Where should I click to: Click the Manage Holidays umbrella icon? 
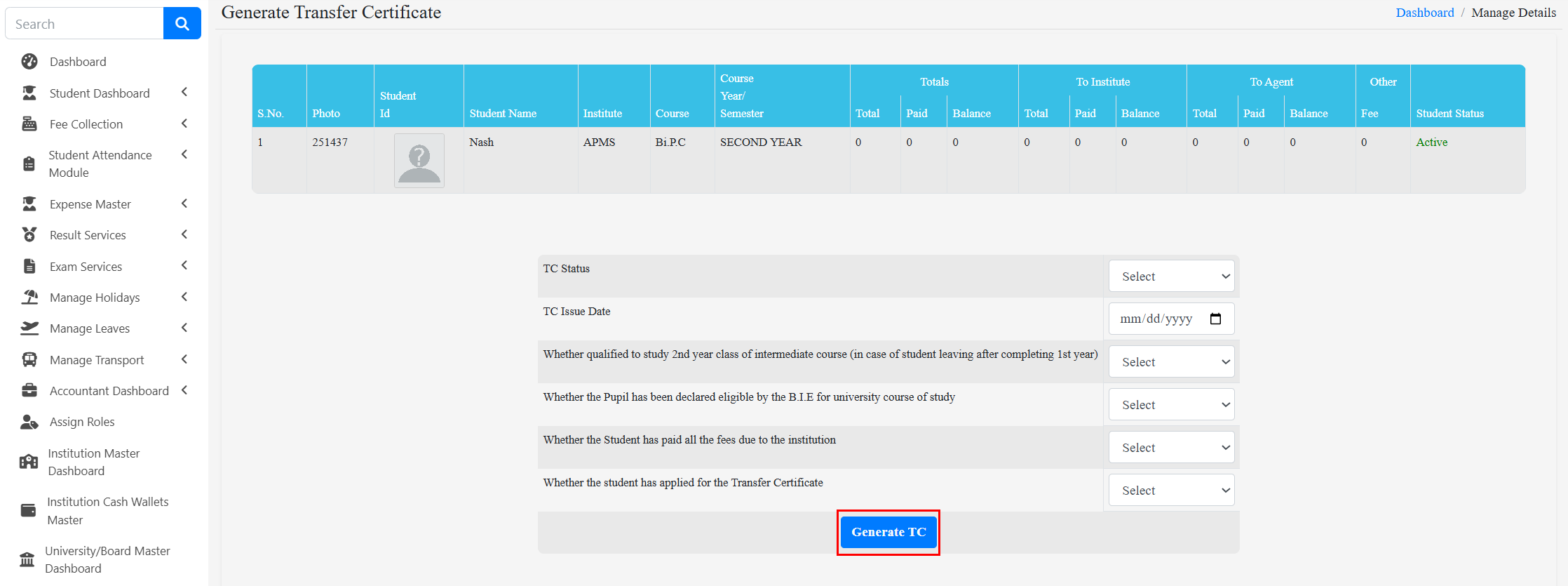click(29, 298)
